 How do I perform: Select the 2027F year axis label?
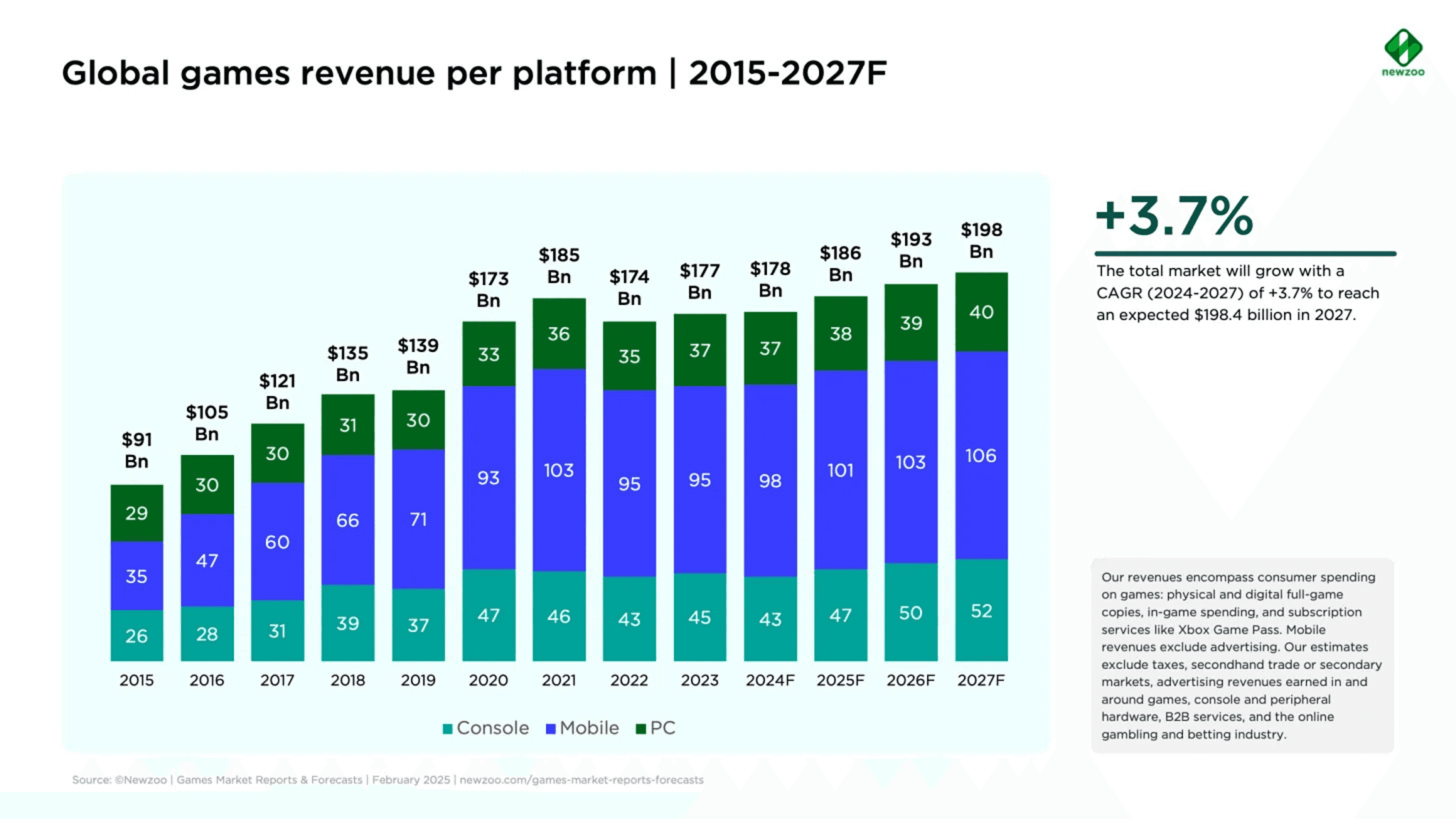click(982, 681)
